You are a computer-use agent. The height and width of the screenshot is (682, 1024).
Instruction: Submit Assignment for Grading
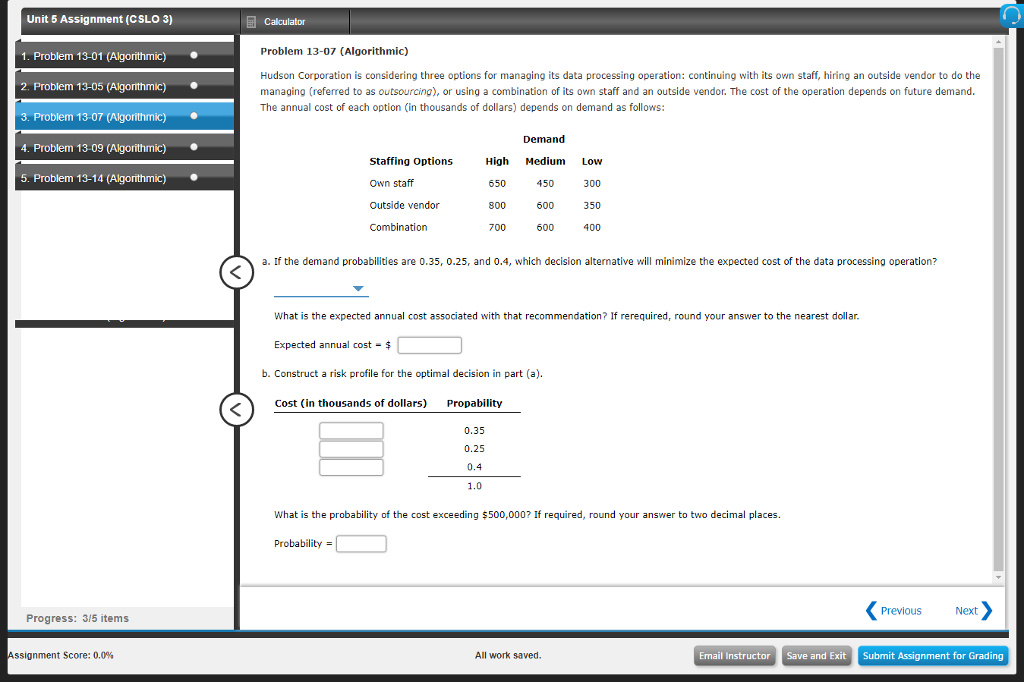[x=932, y=655]
